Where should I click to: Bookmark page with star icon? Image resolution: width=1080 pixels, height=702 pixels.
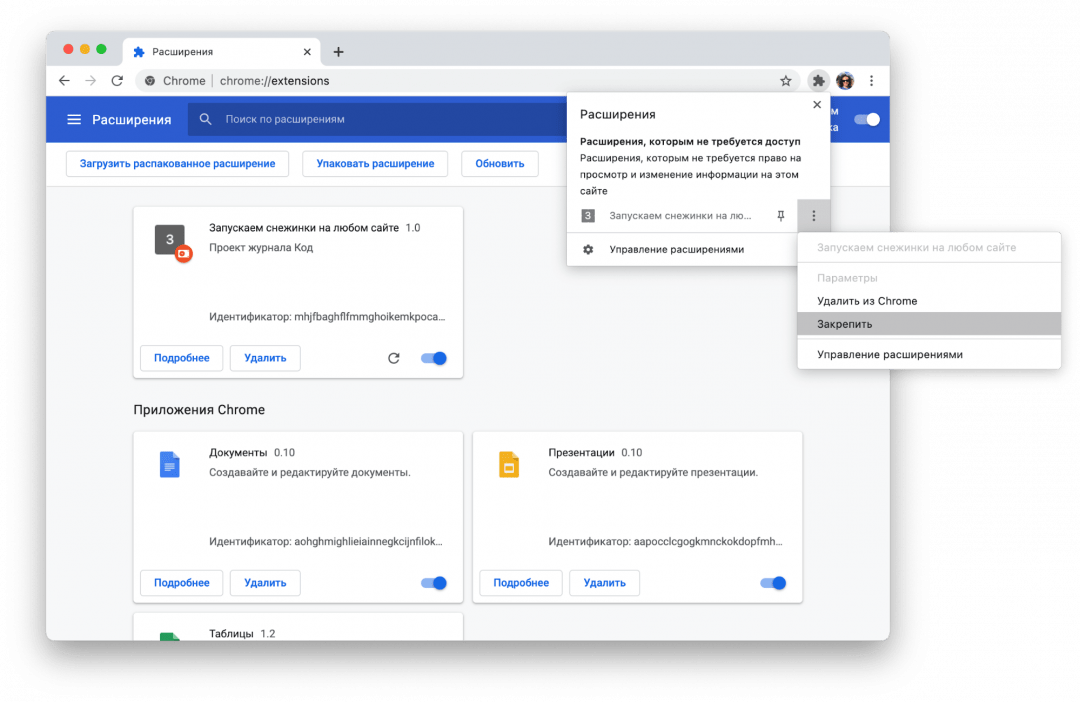coord(786,81)
